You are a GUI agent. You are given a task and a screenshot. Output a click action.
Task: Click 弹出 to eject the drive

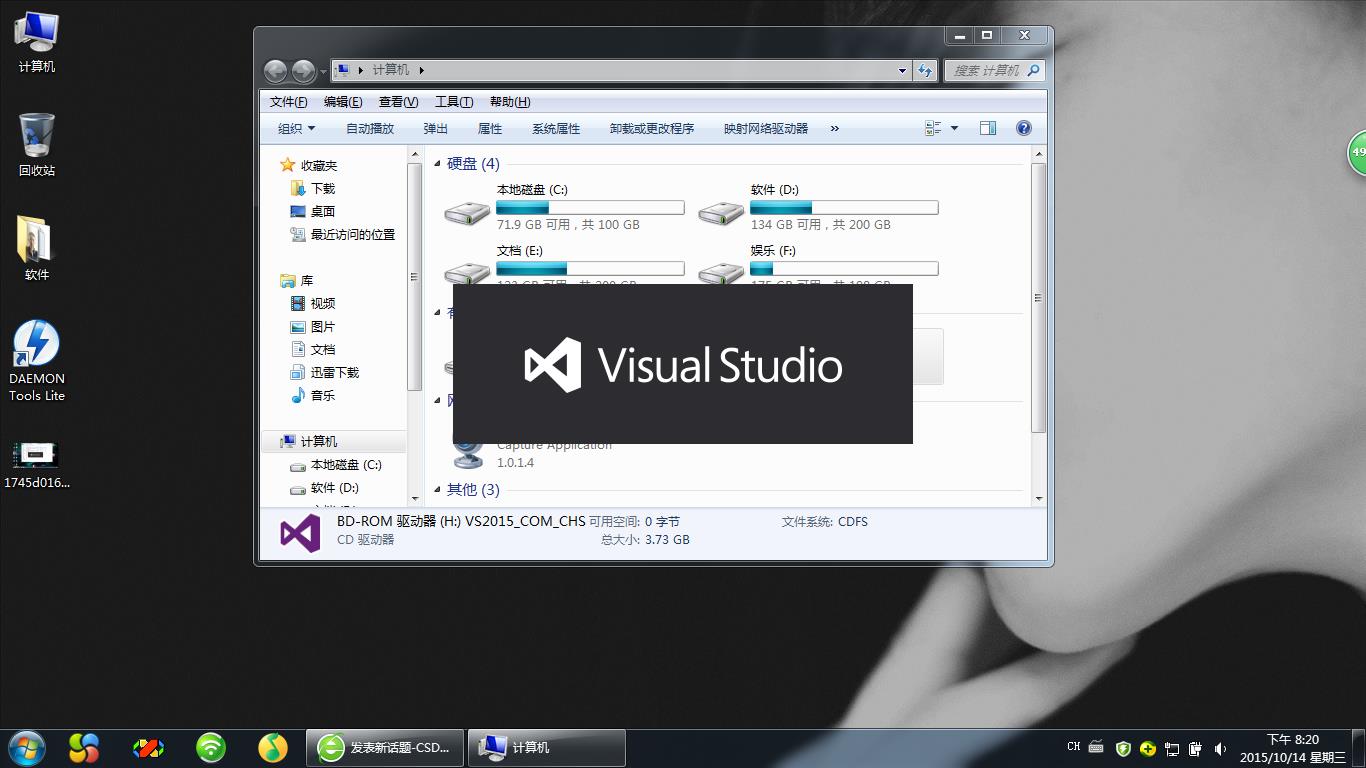(436, 128)
